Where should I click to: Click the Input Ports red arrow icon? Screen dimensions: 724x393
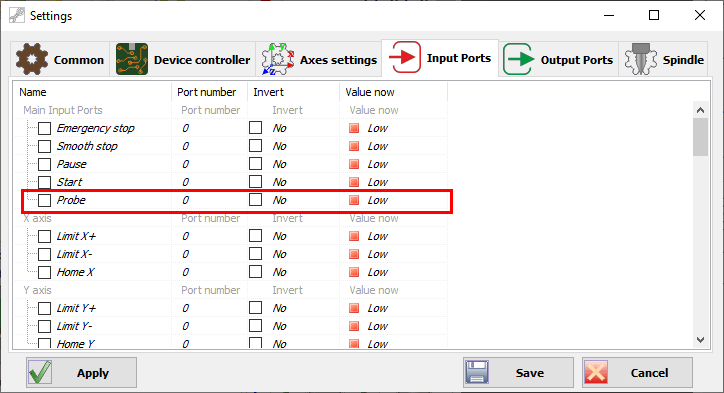tap(405, 57)
